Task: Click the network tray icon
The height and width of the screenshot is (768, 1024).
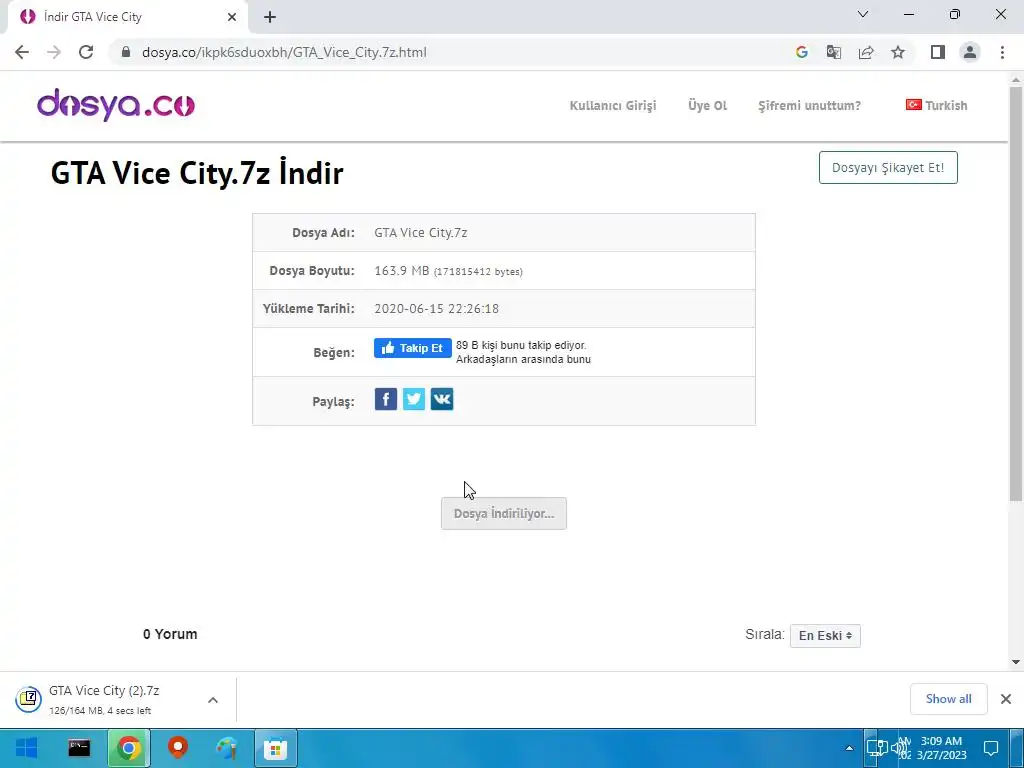Action: [876, 748]
